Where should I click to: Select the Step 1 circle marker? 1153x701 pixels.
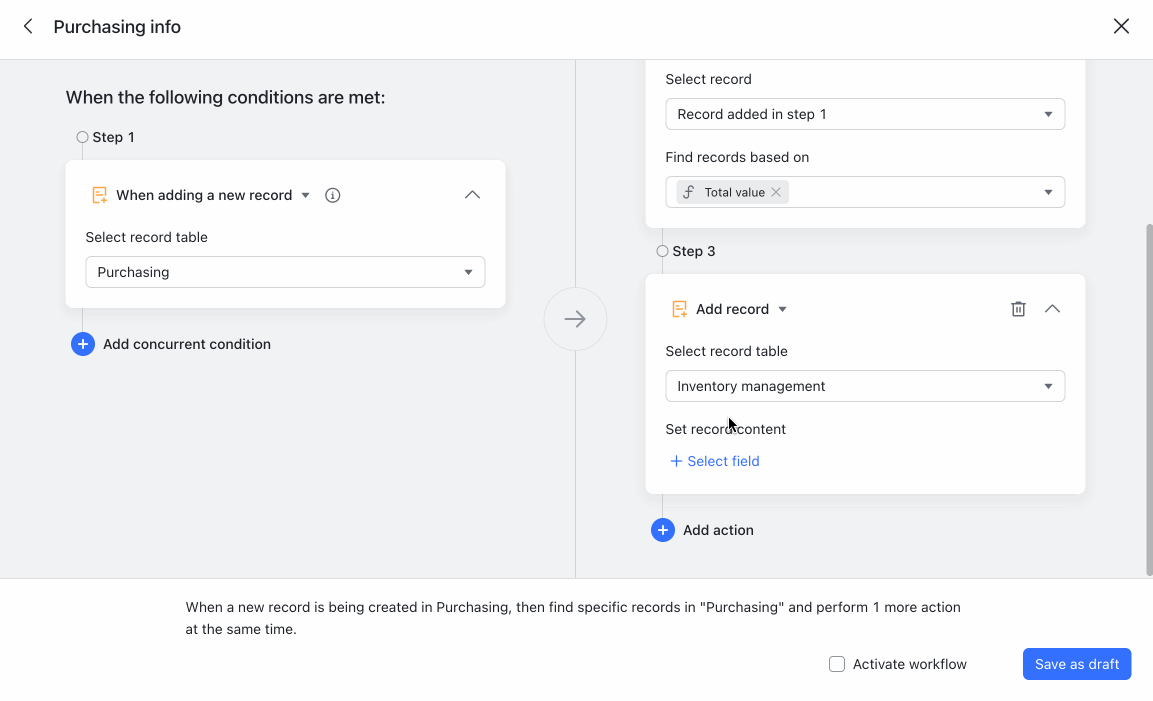tap(81, 137)
